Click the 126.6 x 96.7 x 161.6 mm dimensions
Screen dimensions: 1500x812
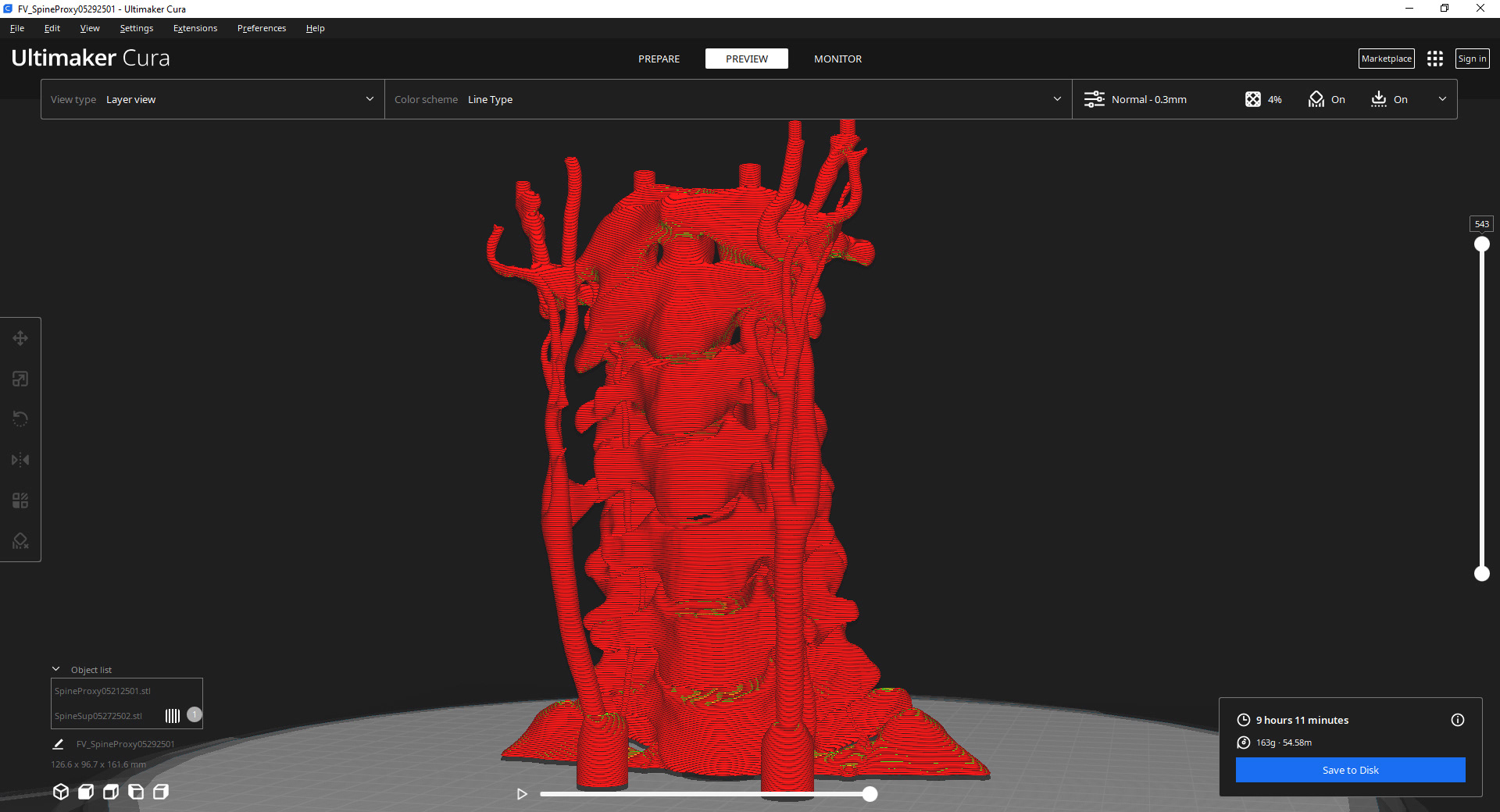98,764
